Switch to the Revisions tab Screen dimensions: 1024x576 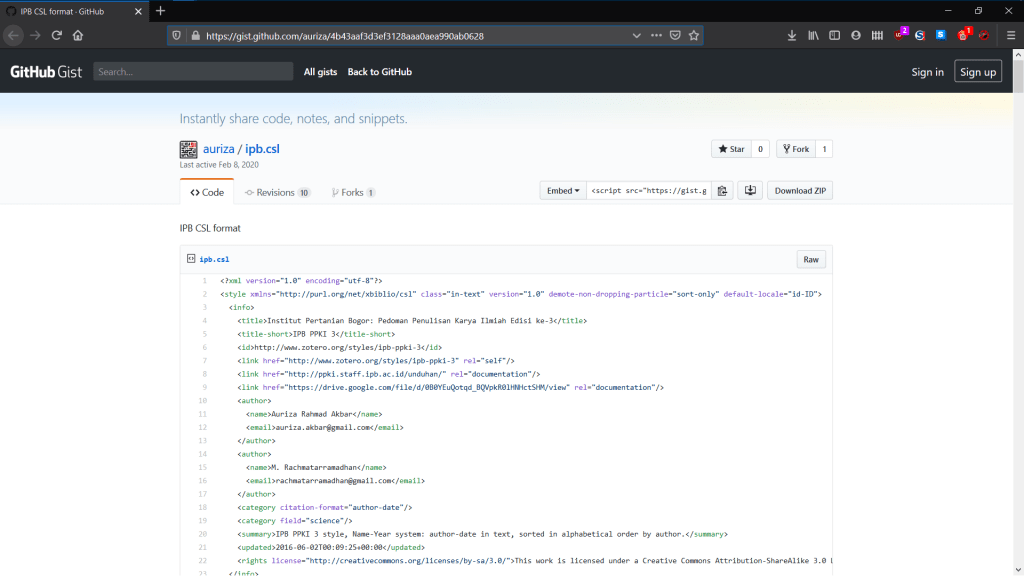click(x=277, y=192)
